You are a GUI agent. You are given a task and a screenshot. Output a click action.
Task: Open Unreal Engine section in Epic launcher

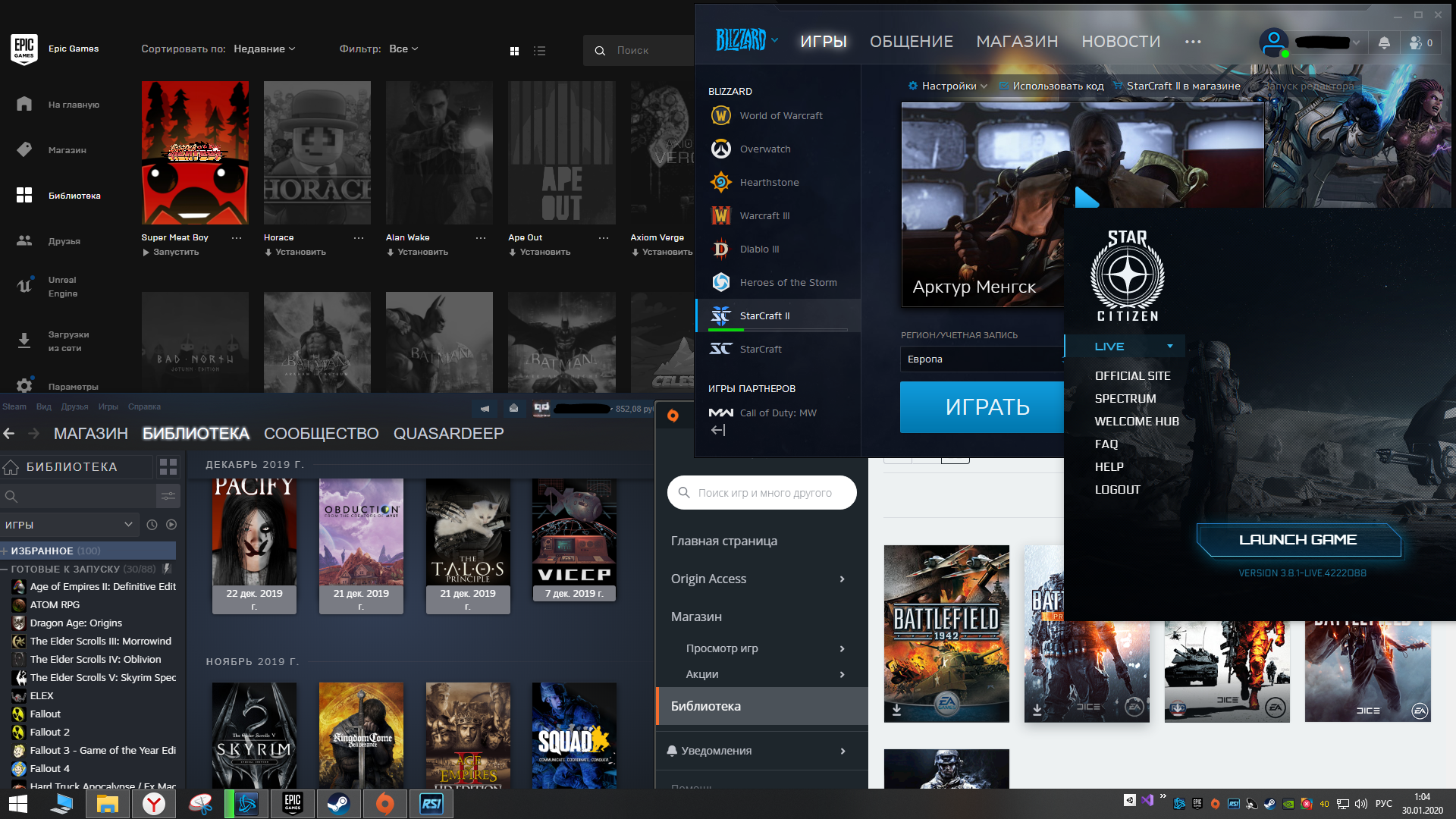click(62, 287)
